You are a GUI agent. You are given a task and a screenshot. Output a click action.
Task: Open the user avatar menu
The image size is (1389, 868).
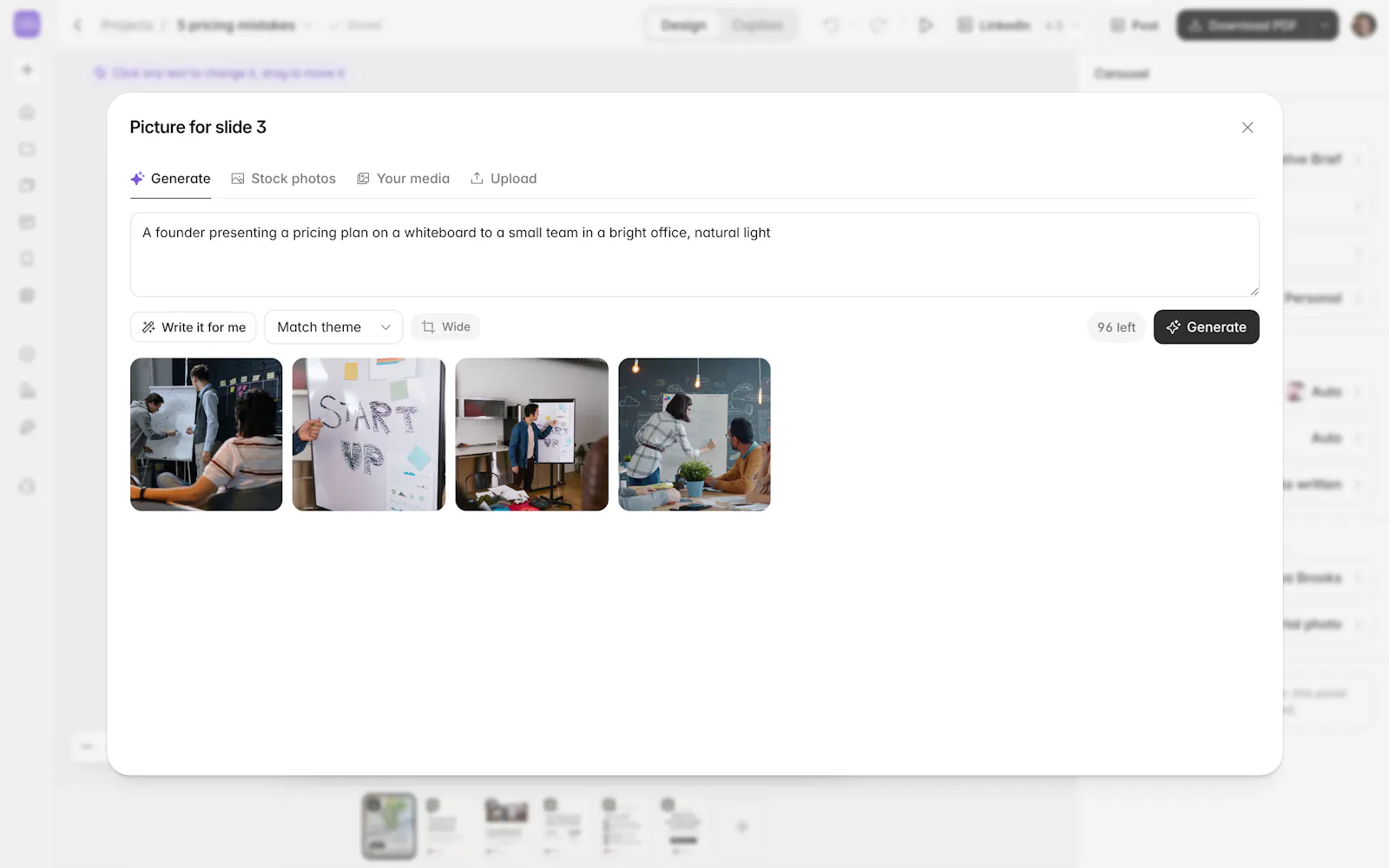pyautogui.click(x=1364, y=25)
